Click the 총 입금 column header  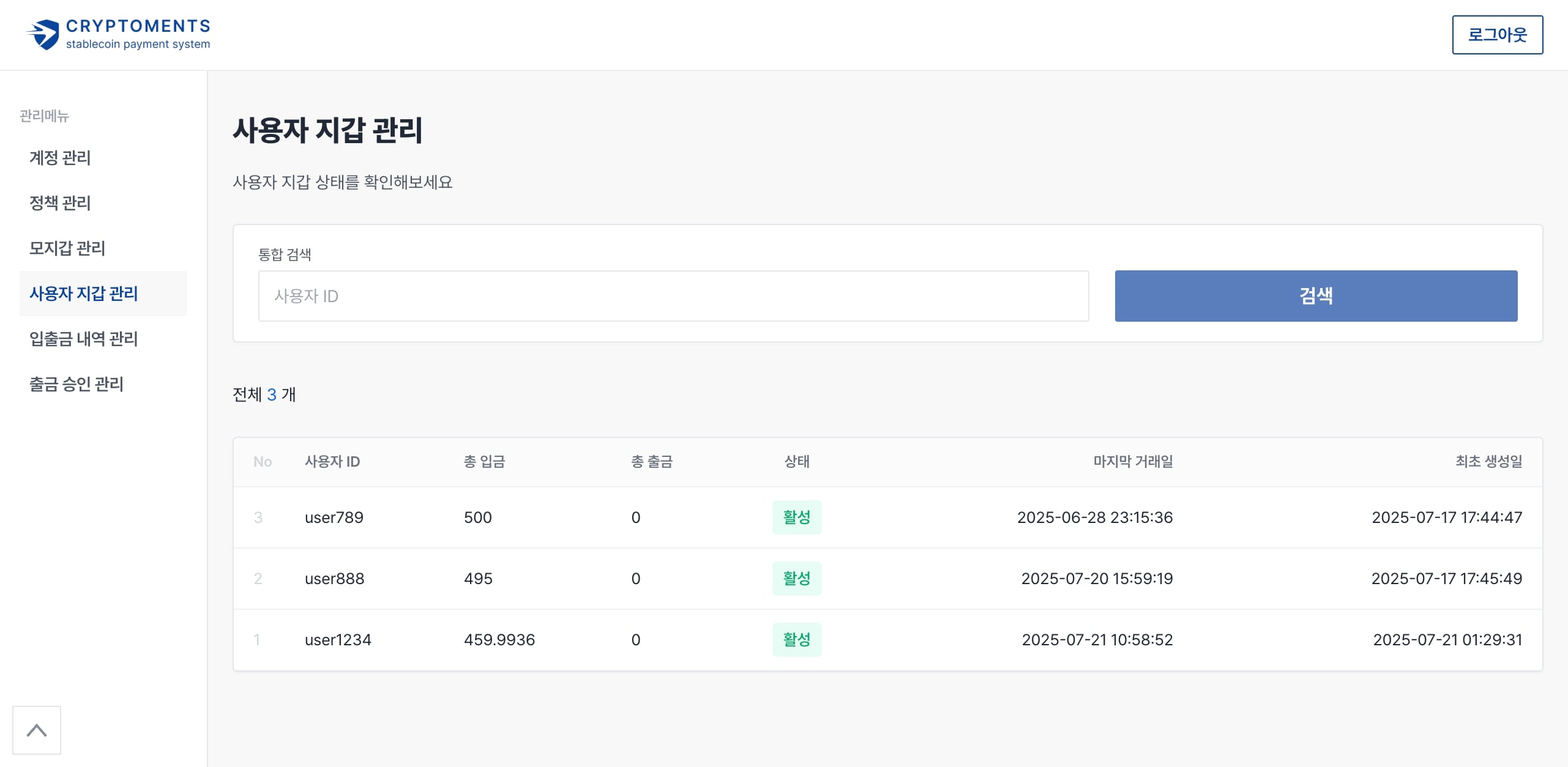pyautogui.click(x=484, y=462)
